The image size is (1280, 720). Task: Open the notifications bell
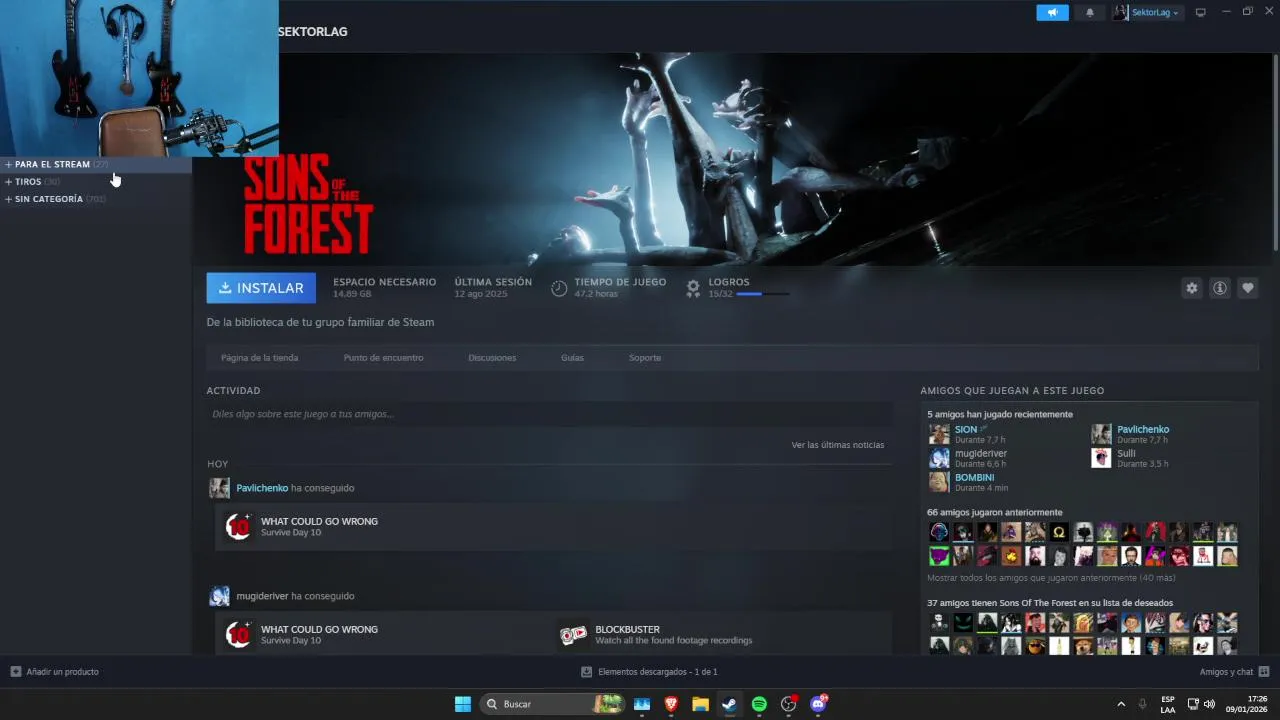tap(1090, 13)
